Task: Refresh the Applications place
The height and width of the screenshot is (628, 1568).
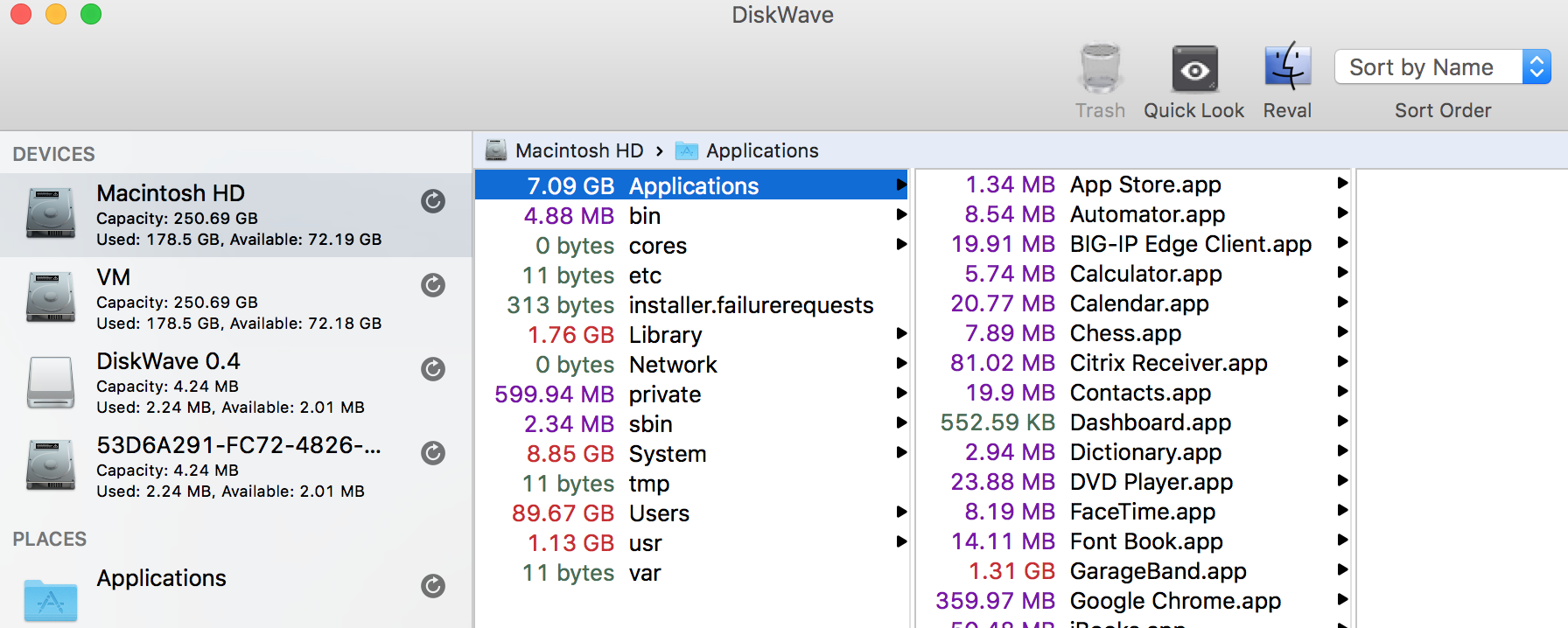Action: (433, 586)
